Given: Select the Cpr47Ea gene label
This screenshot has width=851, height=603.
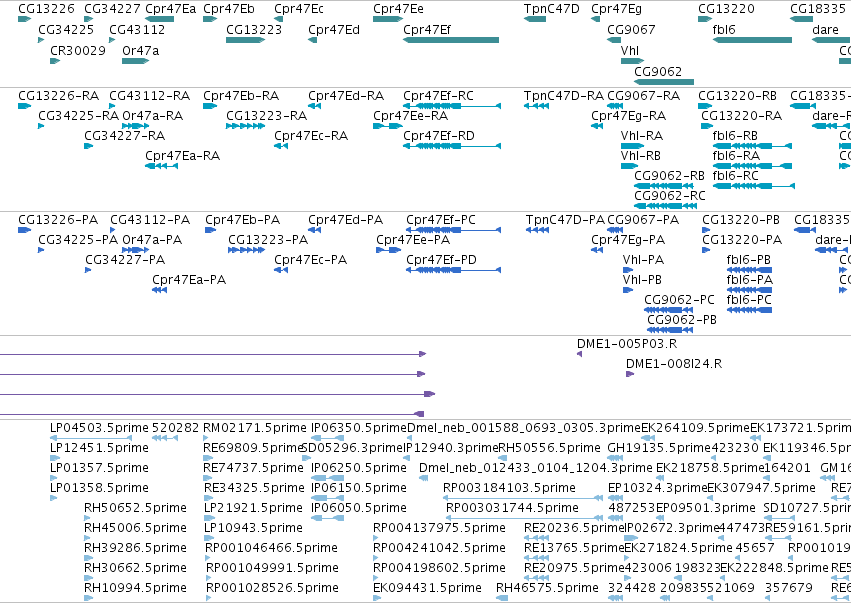Looking at the screenshot, I should click(170, 9).
